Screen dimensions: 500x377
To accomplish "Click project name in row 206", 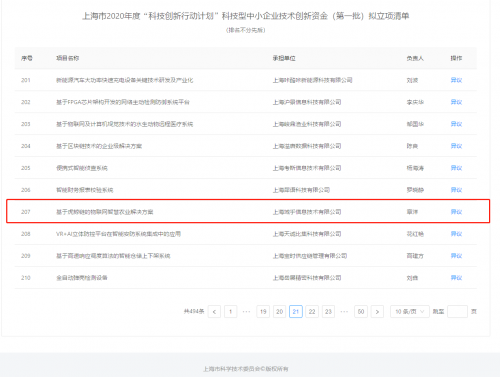I will coord(85,190).
